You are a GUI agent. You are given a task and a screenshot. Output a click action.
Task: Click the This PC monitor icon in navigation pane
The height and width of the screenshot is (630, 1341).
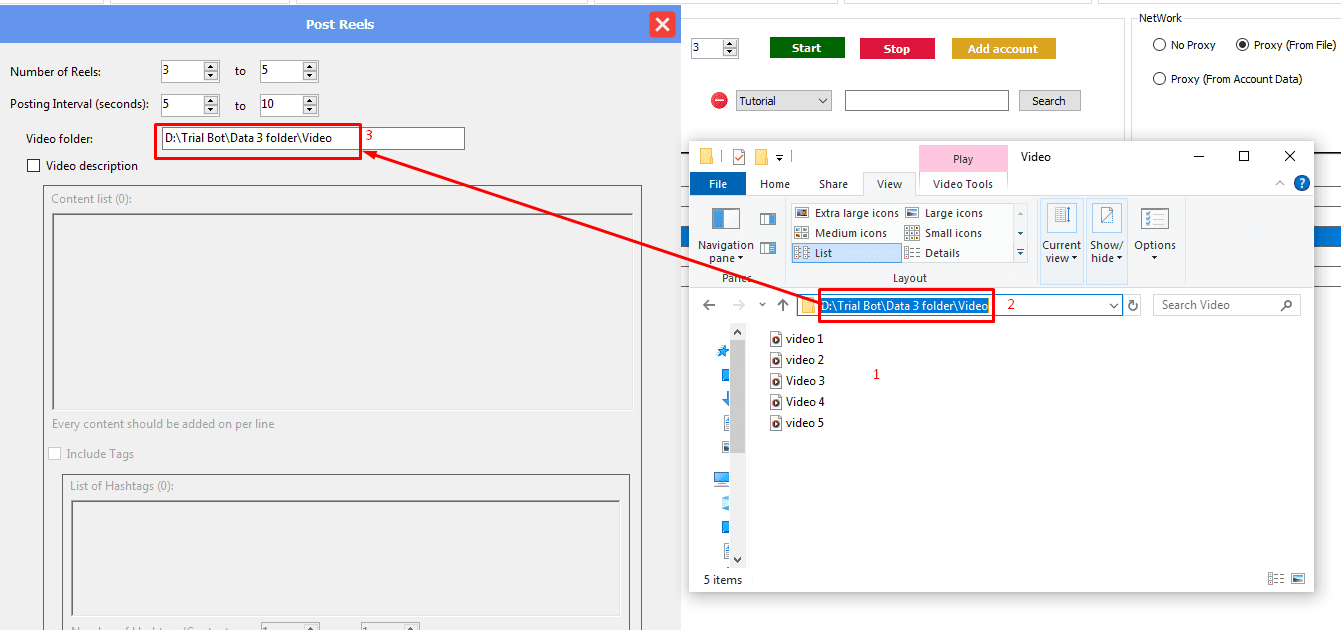tap(722, 479)
